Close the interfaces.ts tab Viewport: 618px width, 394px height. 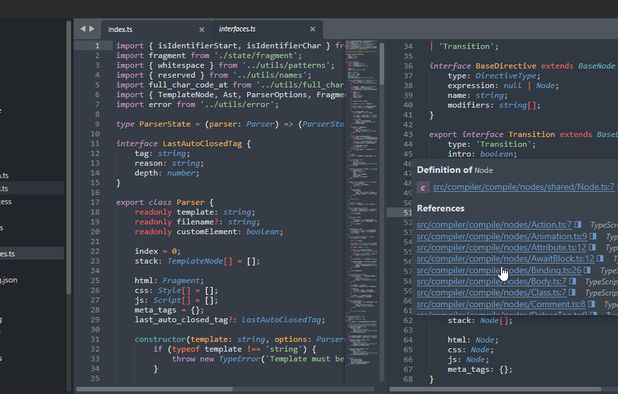coord(313,29)
